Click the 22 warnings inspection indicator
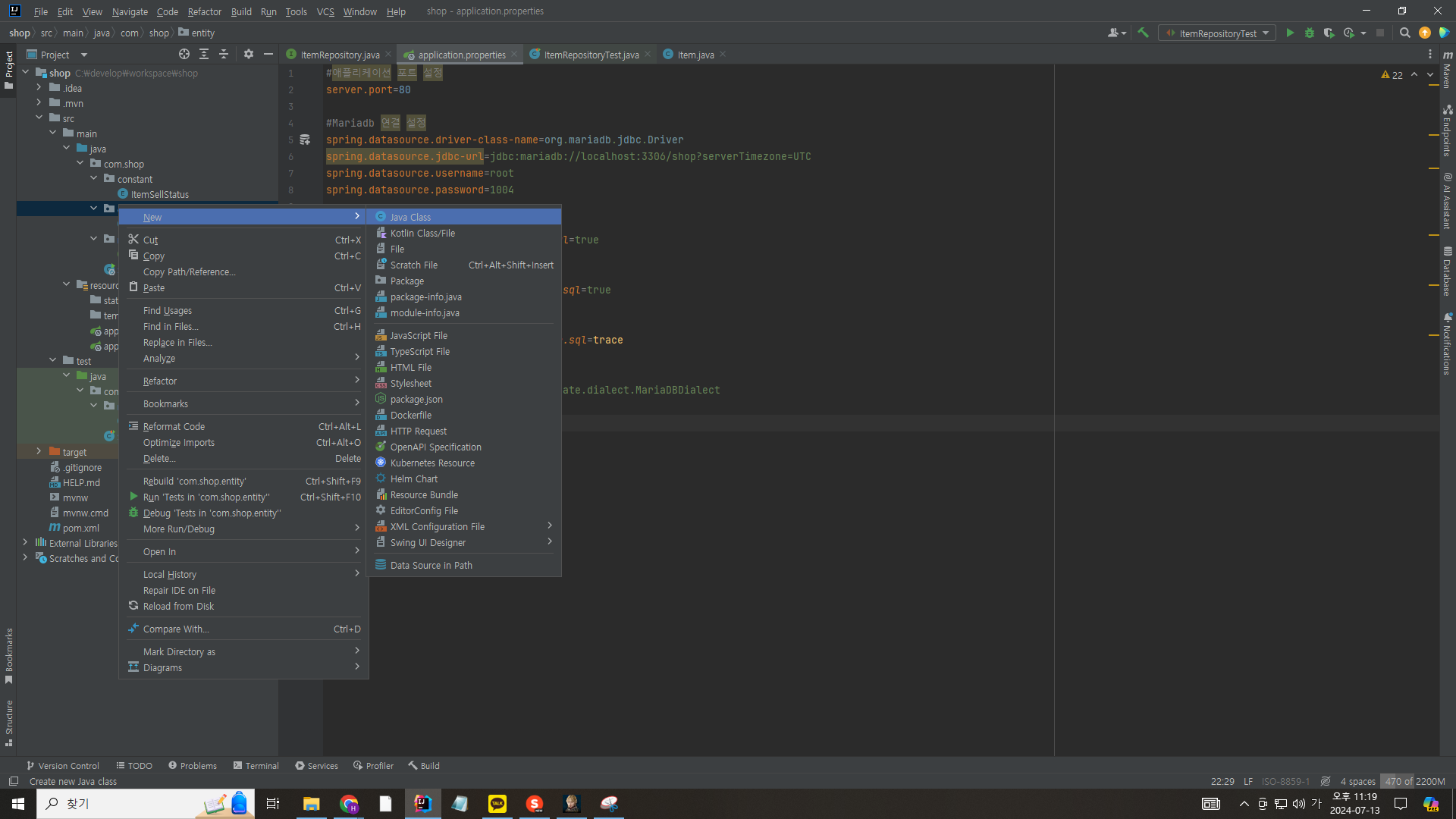Image resolution: width=1456 pixels, height=819 pixels. click(1392, 75)
